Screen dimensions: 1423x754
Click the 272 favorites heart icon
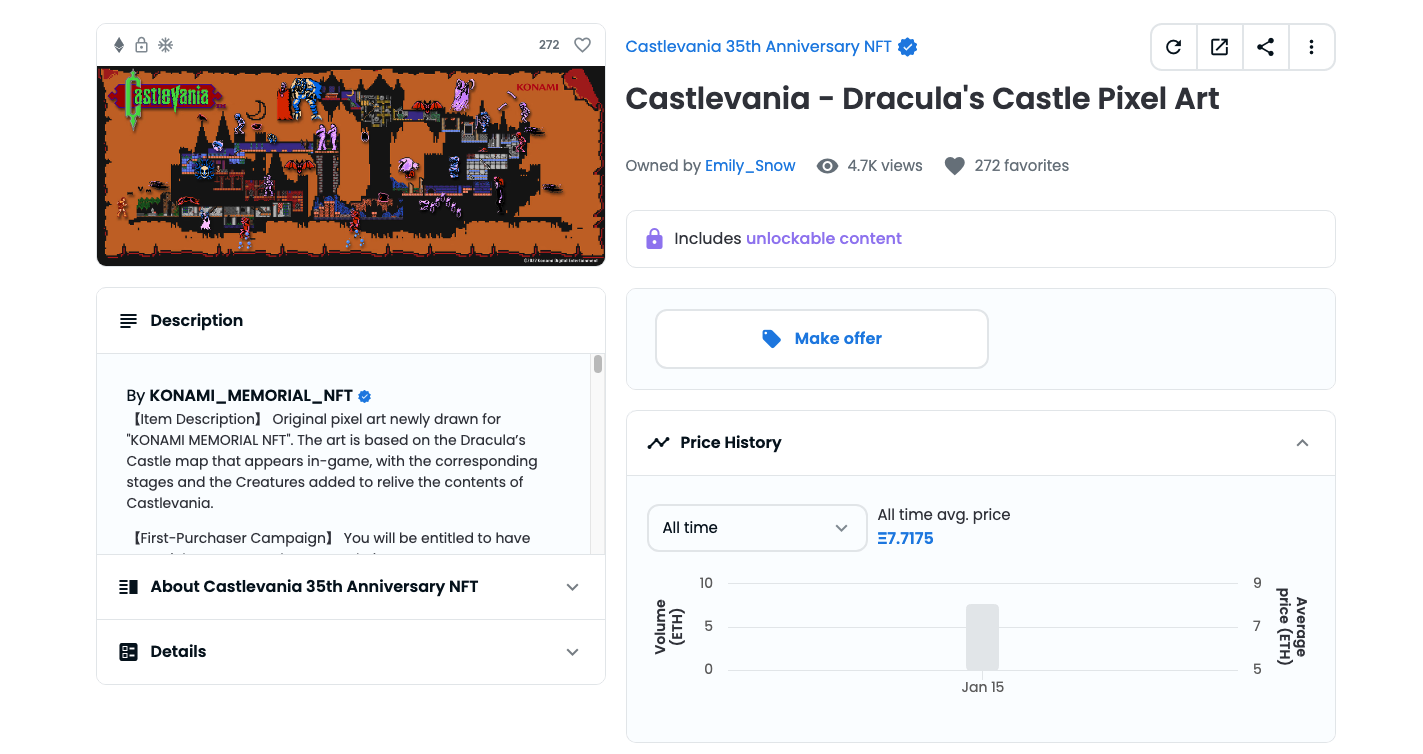click(955, 166)
